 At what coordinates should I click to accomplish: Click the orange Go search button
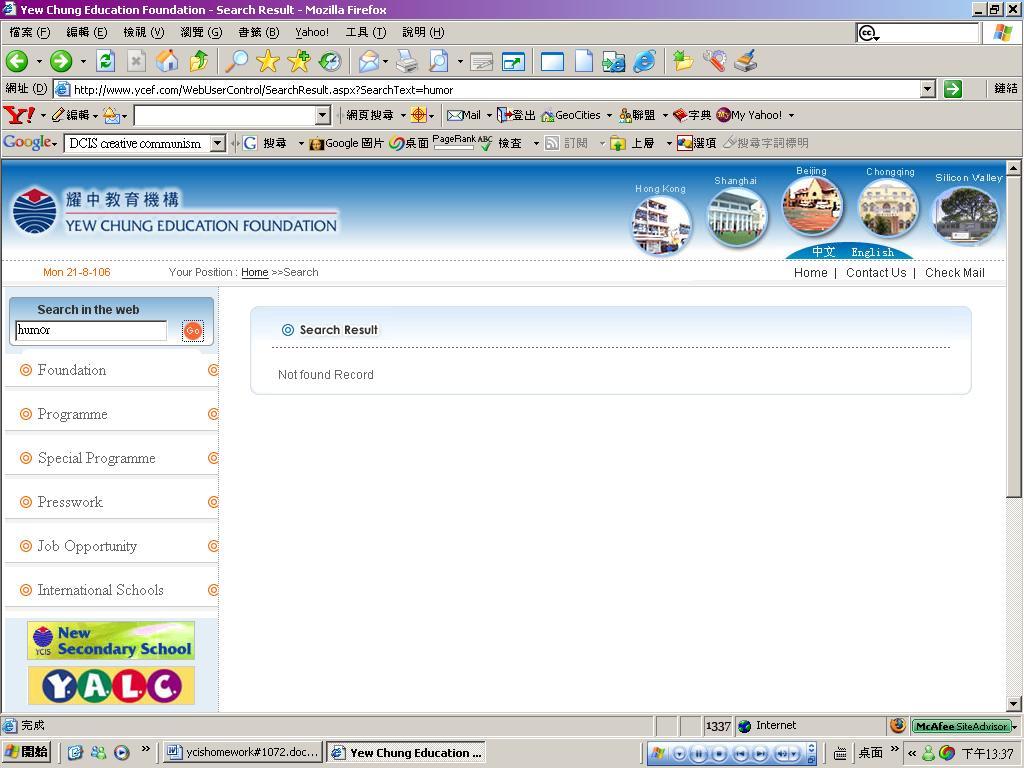pos(193,331)
